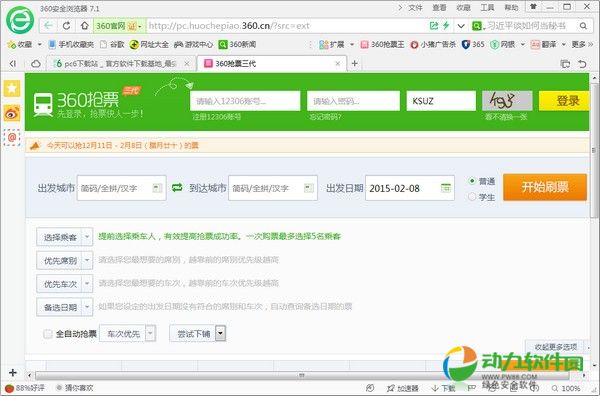Open the @ mail sidebar icon
Screen dimensions: 600x396
[12, 137]
